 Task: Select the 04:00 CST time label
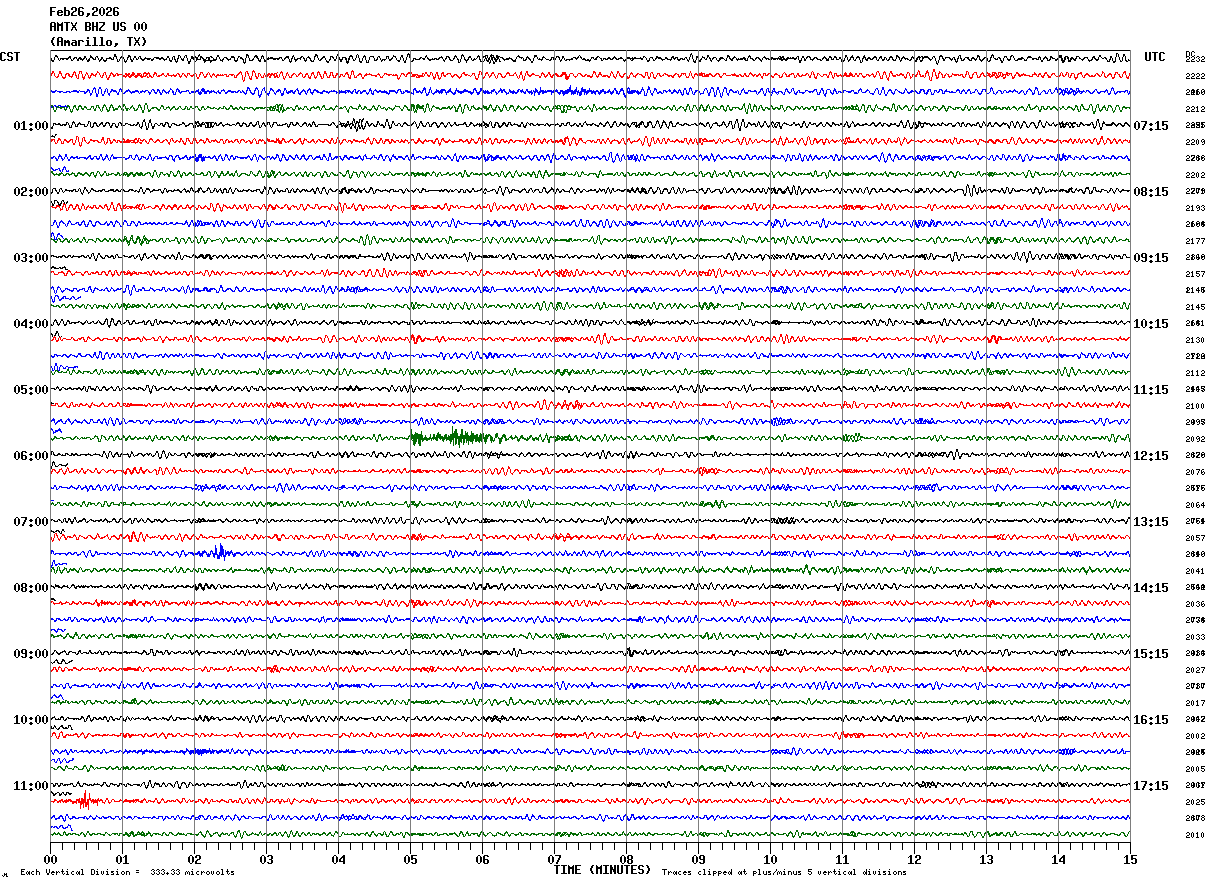pos(31,324)
